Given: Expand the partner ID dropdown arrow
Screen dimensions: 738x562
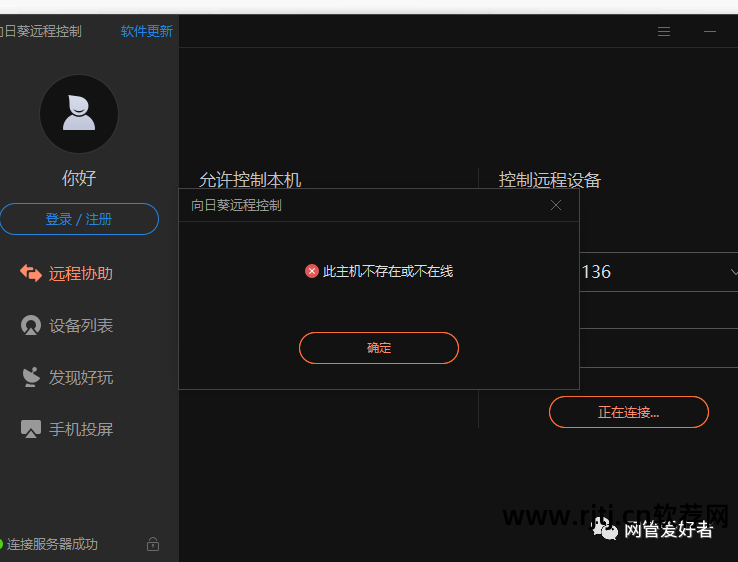Looking at the screenshot, I should pos(733,272).
